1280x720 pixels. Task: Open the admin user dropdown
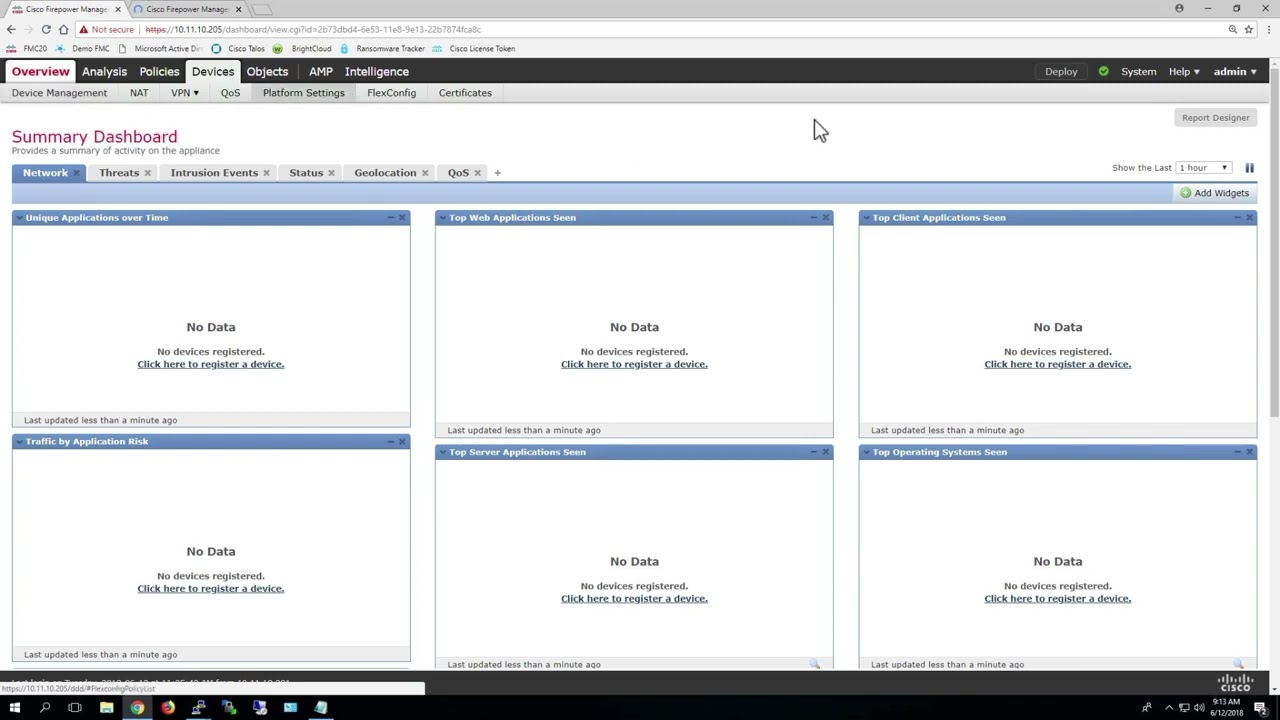(x=1235, y=72)
